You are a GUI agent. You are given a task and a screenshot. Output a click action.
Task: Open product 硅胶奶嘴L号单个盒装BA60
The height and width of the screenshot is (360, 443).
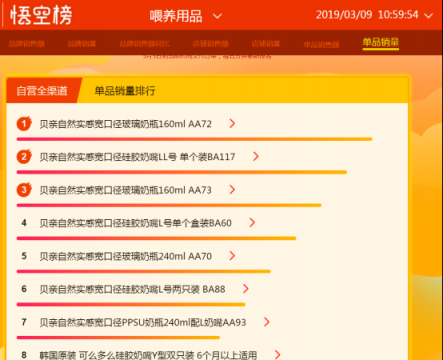tap(136, 223)
